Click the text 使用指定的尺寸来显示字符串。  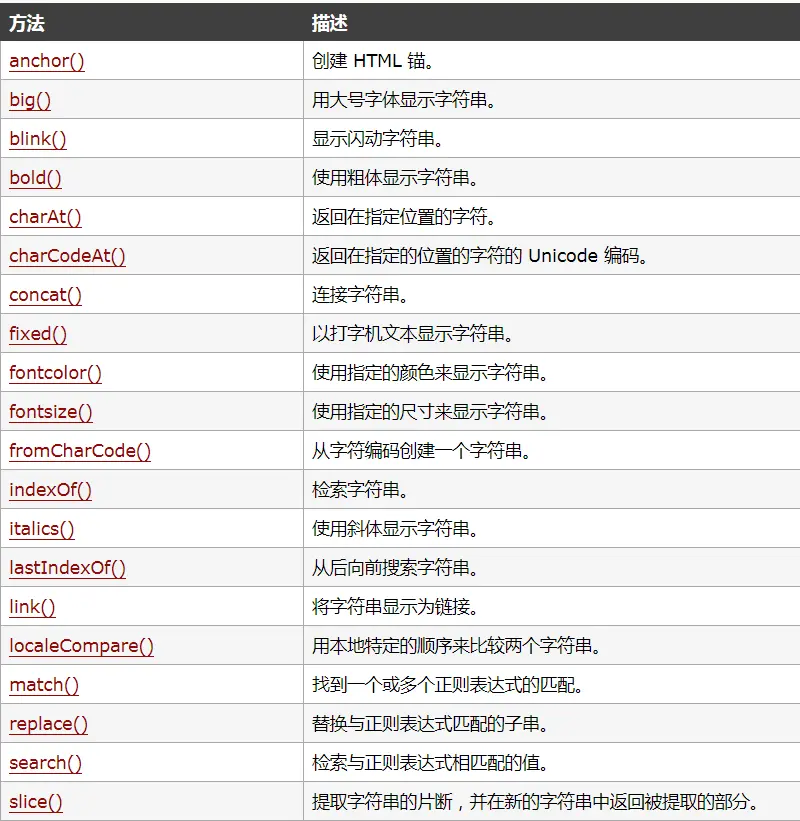tap(430, 412)
